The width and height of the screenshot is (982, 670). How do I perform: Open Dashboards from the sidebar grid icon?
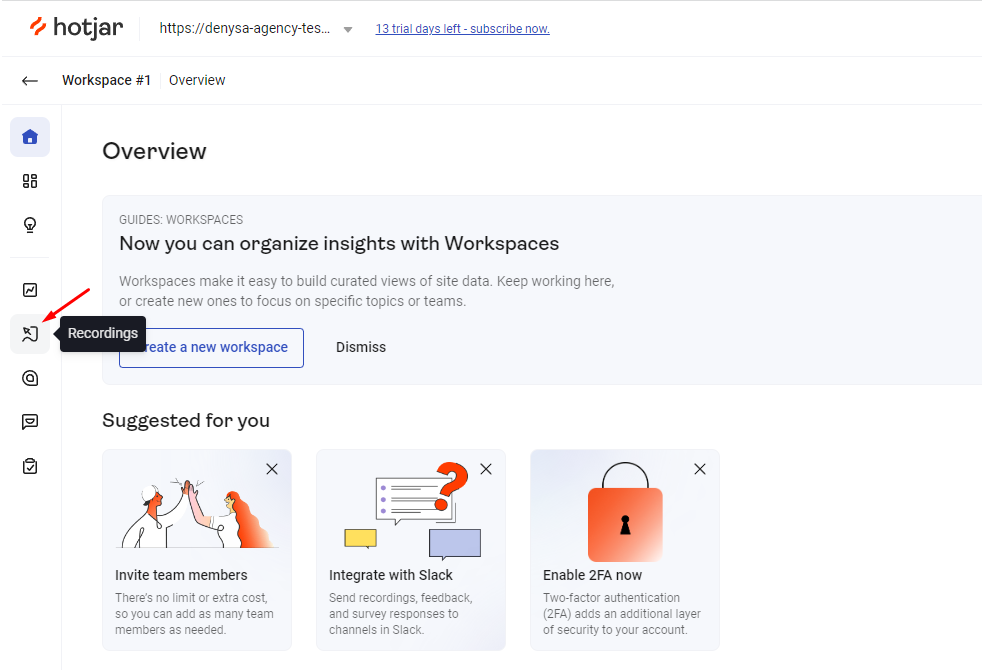[30, 181]
